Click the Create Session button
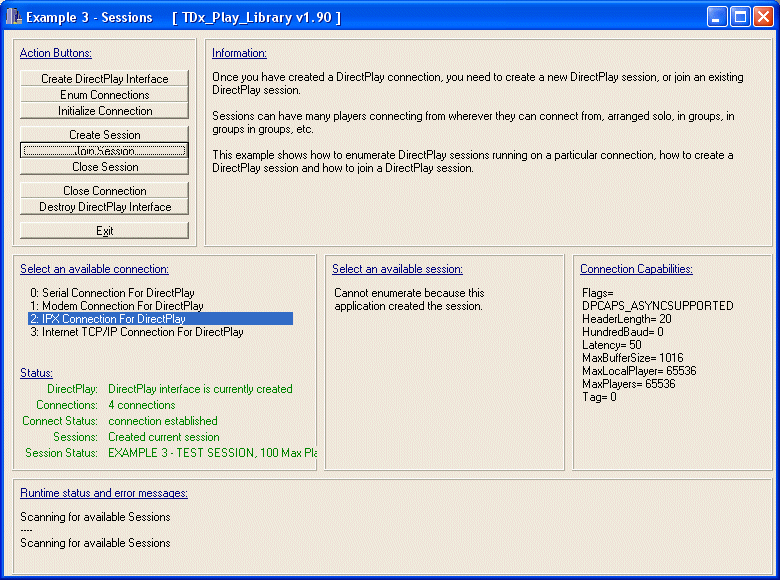Image resolution: width=780 pixels, height=580 pixels. 104,134
